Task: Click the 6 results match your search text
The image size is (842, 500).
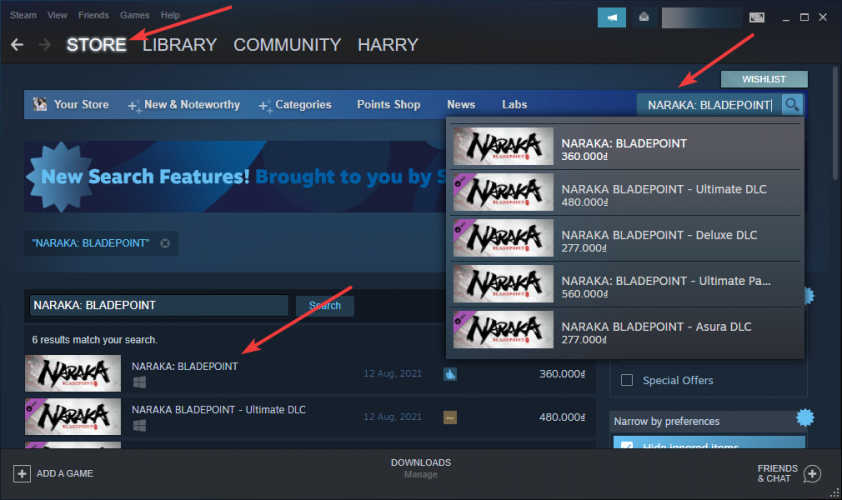Action: 95,340
